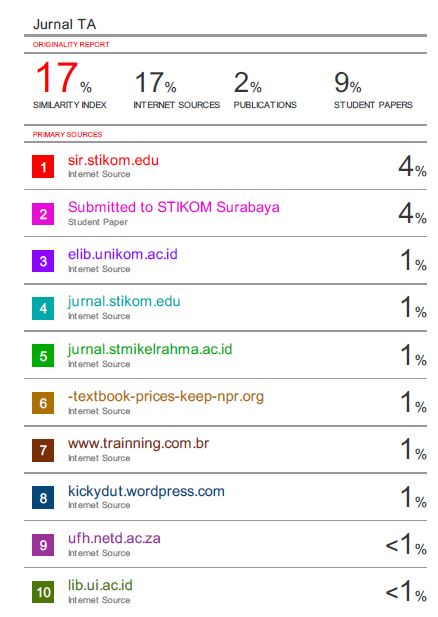Open www.trainning.com.br source link
Image resolution: width=438 pixels, height=617 pixels.
click(x=138, y=443)
